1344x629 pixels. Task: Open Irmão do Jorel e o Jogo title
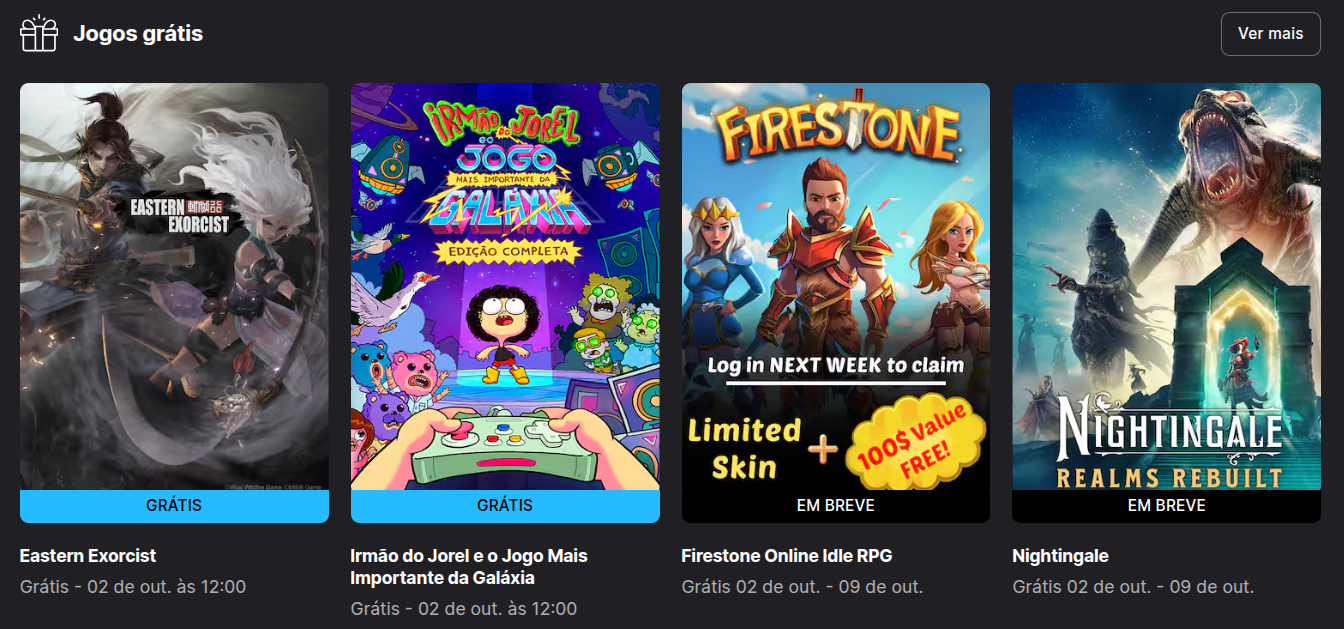pyautogui.click(x=469, y=567)
